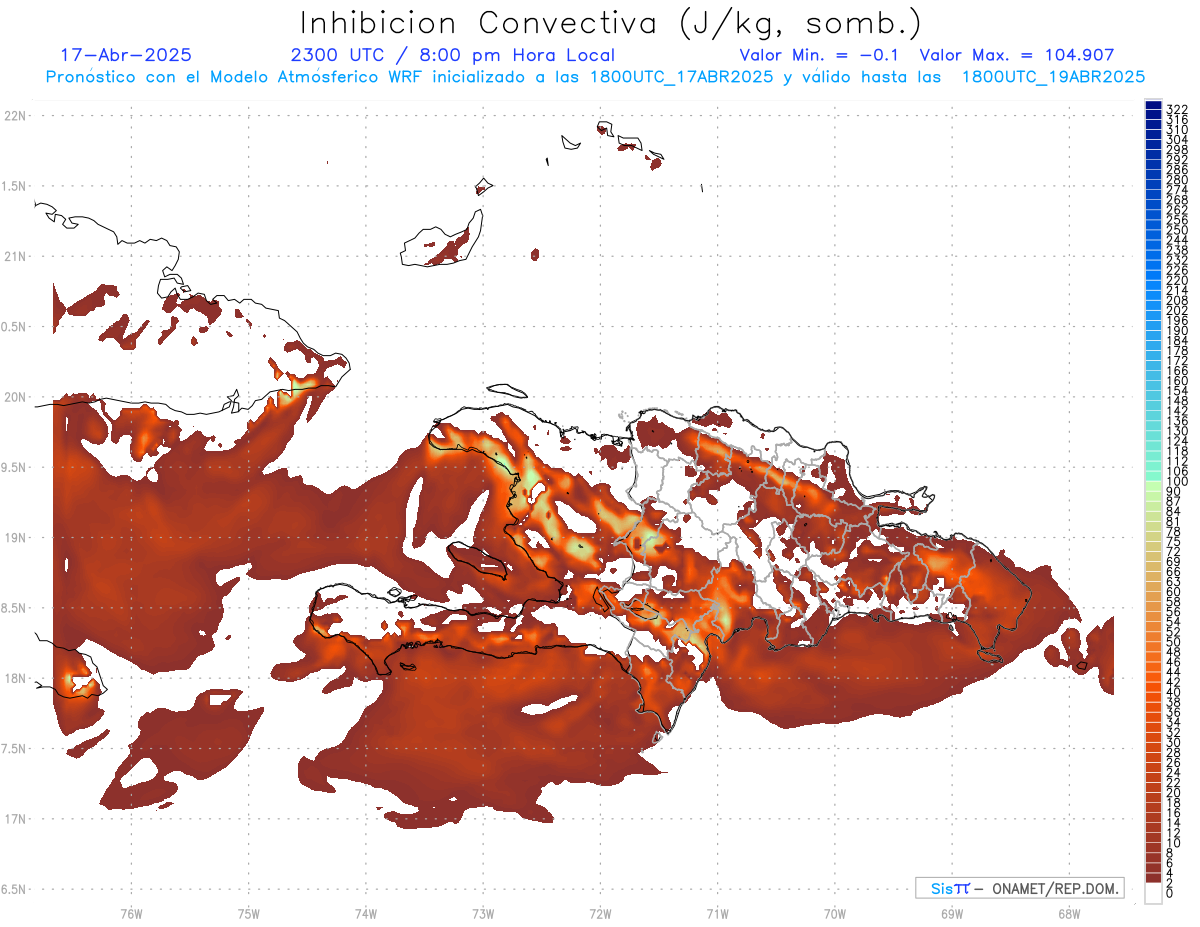The image size is (1200, 927).
Task: Click the date '17-Abr-2025'
Action: click(x=126, y=55)
